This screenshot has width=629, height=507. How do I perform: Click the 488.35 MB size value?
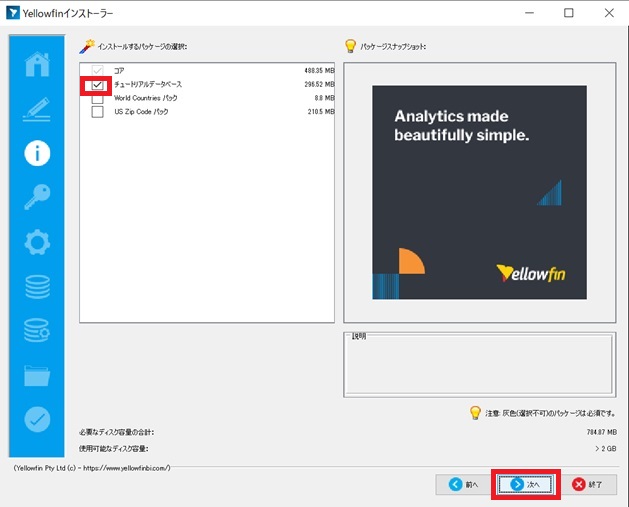coord(319,71)
